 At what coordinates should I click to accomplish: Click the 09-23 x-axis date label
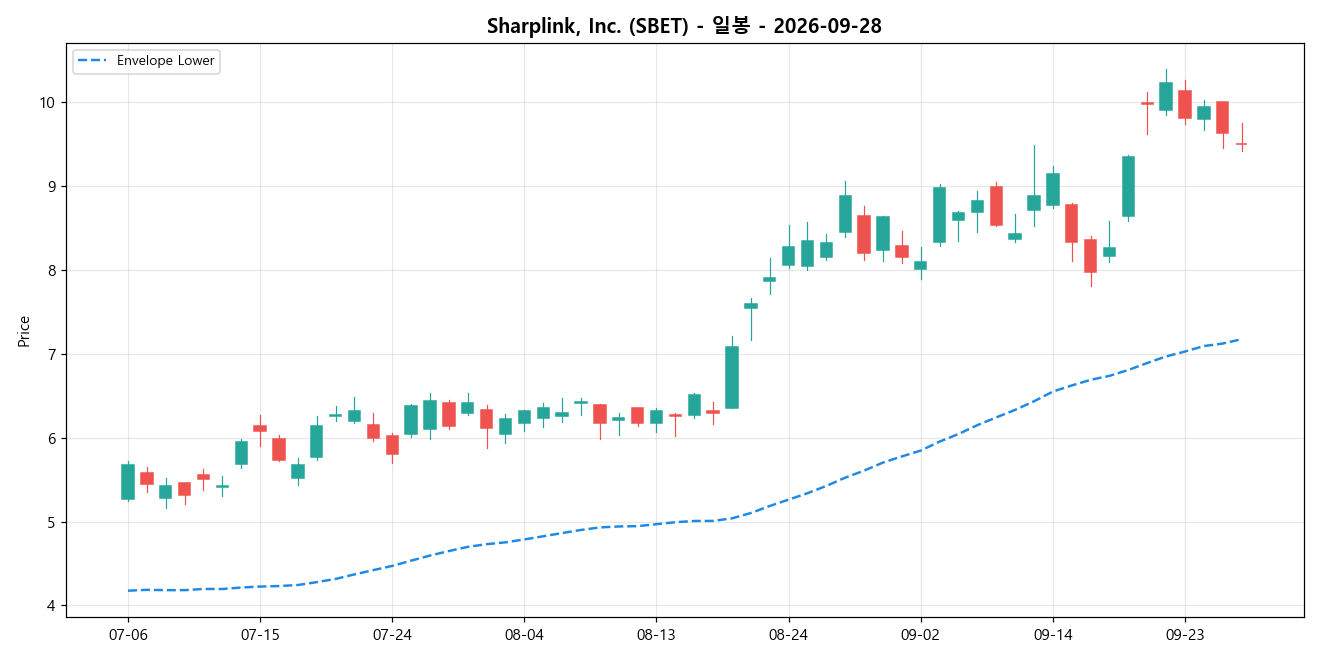pos(1184,635)
